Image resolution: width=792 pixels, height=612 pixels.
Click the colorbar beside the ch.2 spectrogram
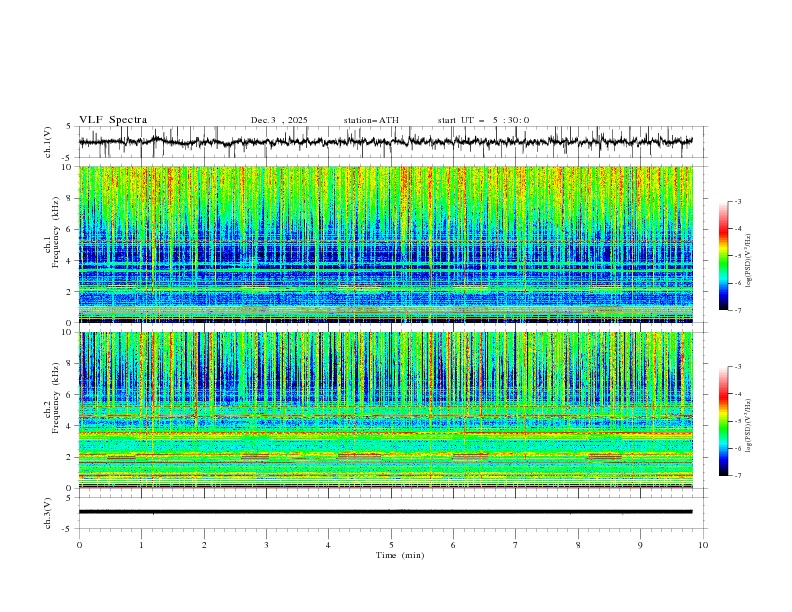pos(723,421)
